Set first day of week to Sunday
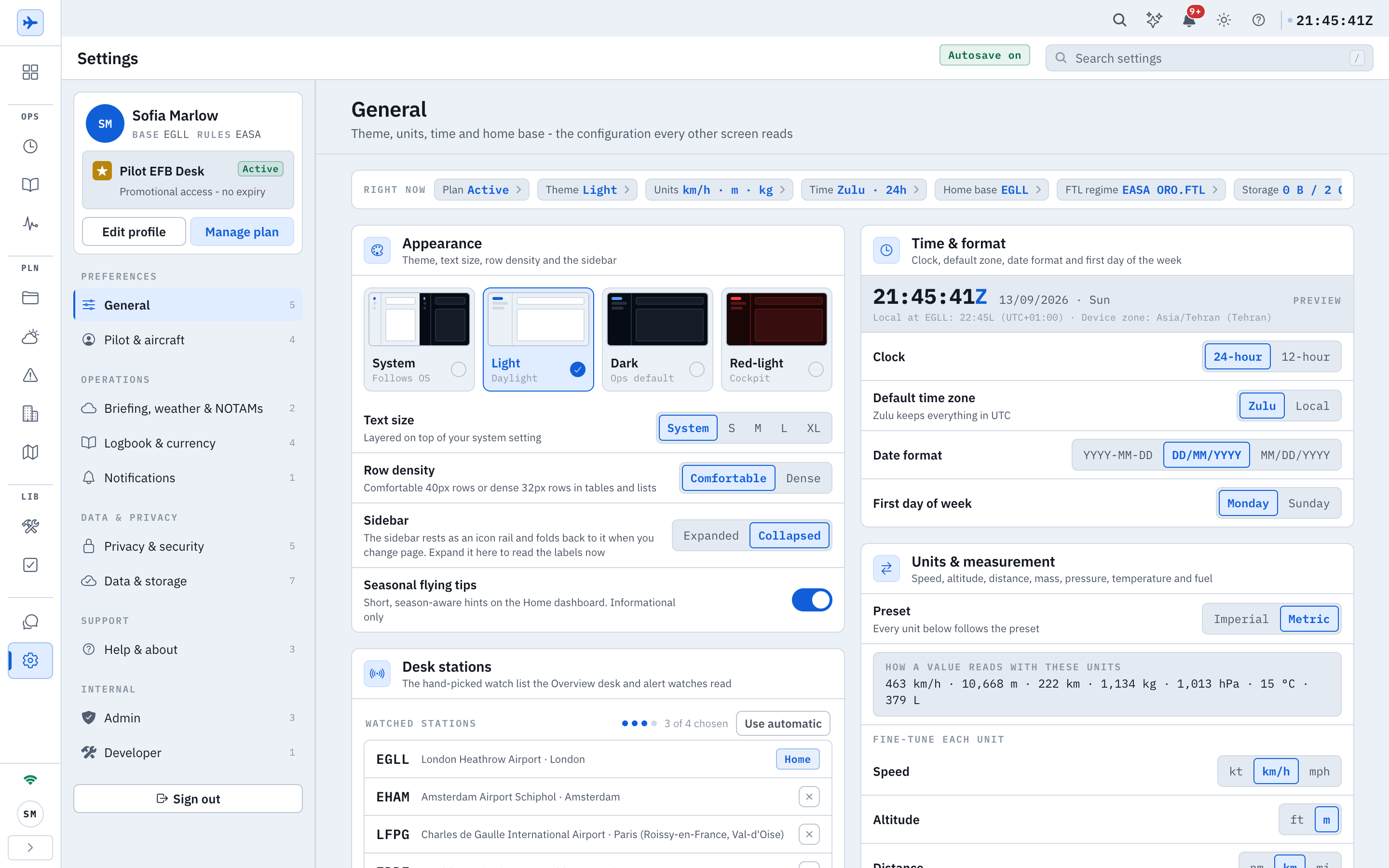The width and height of the screenshot is (1389, 868). click(1308, 503)
